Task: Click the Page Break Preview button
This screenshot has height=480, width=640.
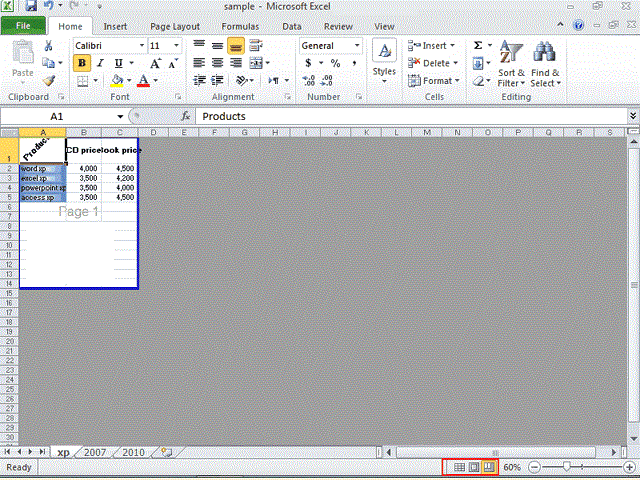Action: coord(489,467)
